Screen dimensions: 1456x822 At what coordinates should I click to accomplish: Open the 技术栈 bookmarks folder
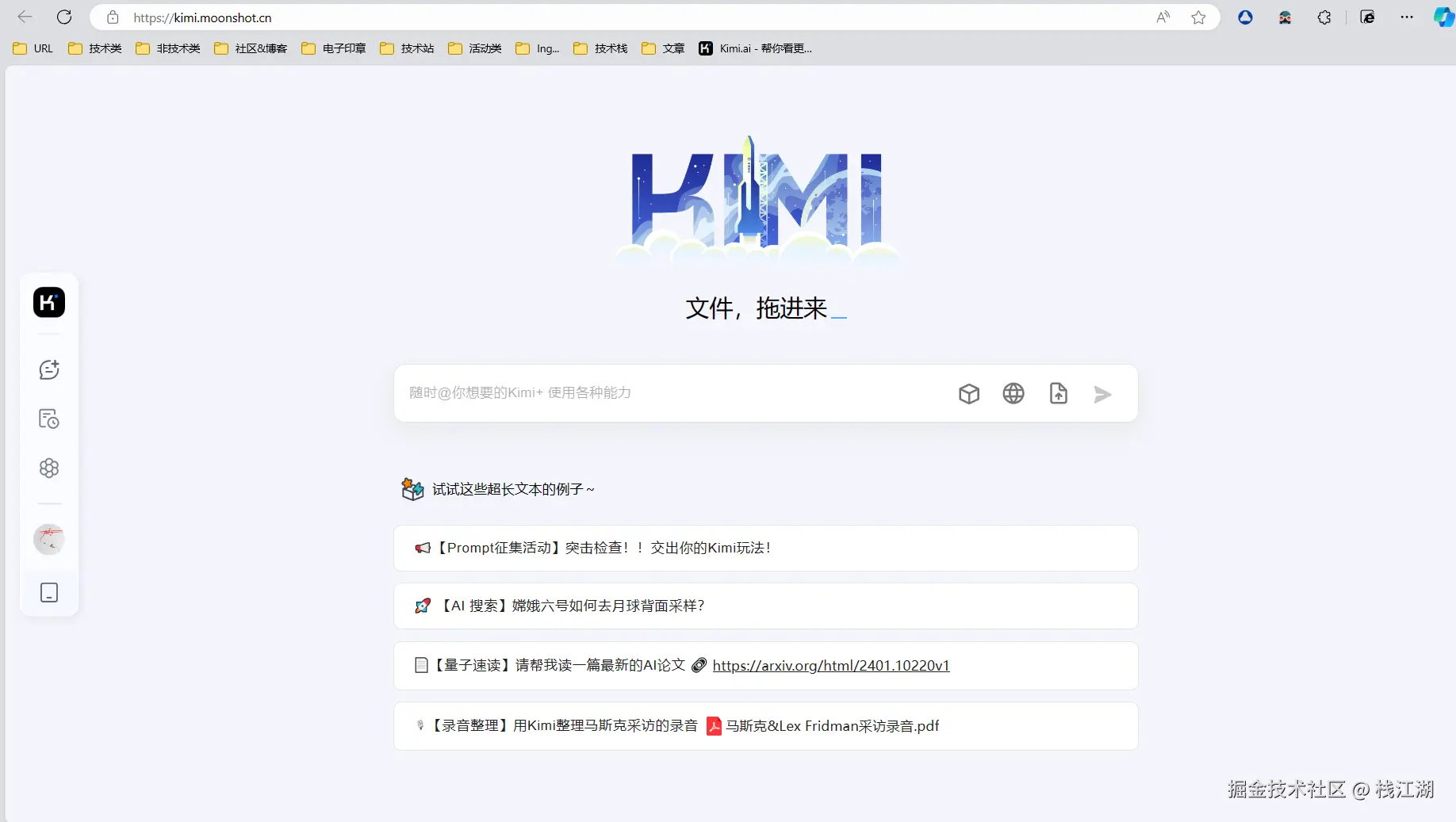[x=600, y=48]
